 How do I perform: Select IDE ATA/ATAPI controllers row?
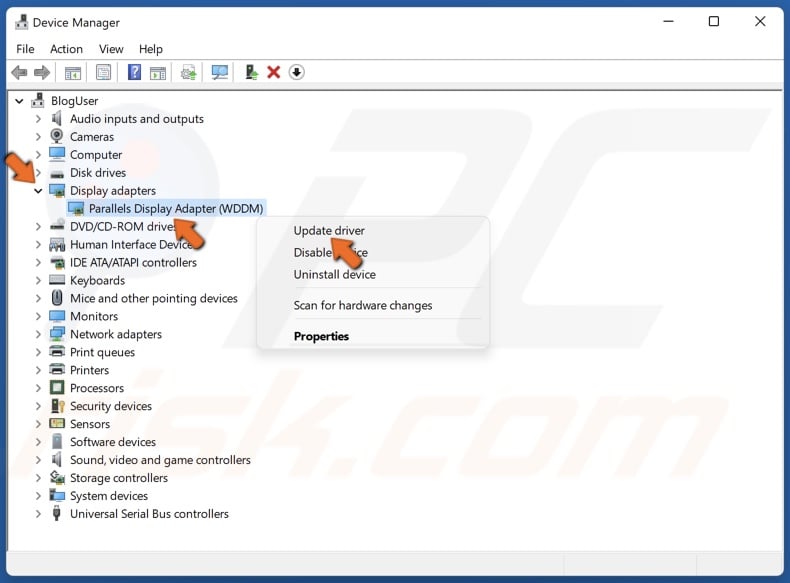tap(133, 262)
